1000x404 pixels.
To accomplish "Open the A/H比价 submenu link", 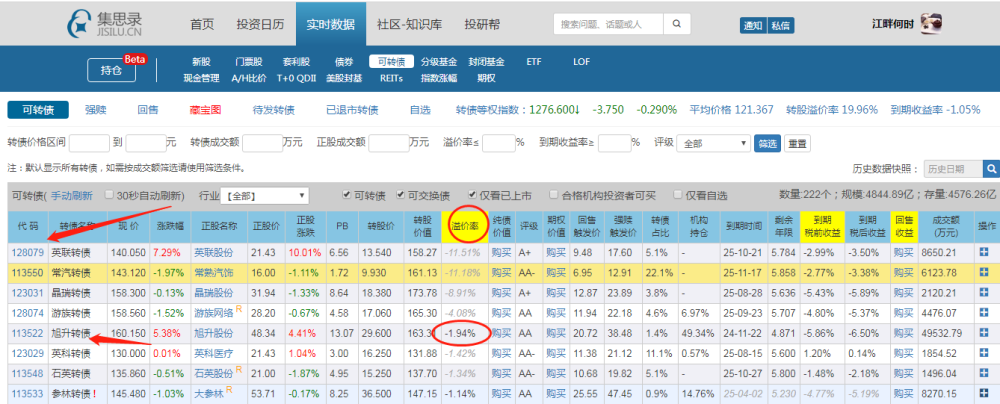I will click(x=249, y=78).
